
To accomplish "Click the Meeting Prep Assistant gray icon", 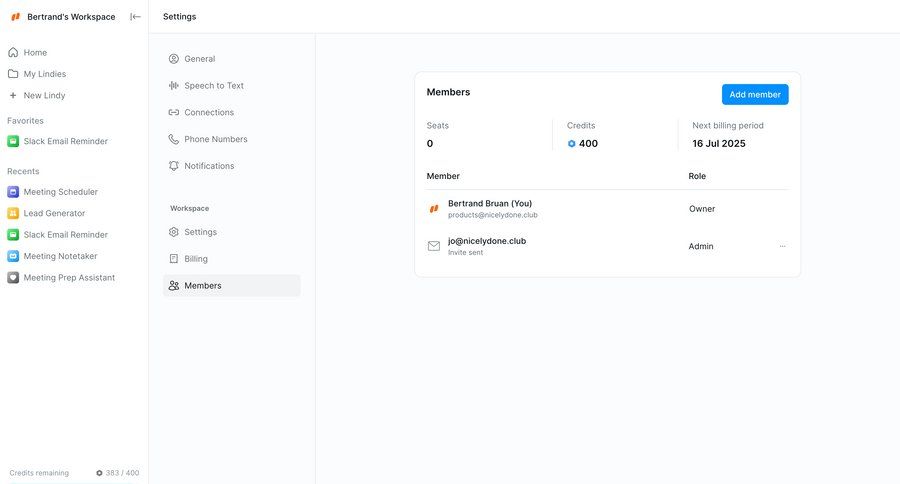I will [13, 277].
